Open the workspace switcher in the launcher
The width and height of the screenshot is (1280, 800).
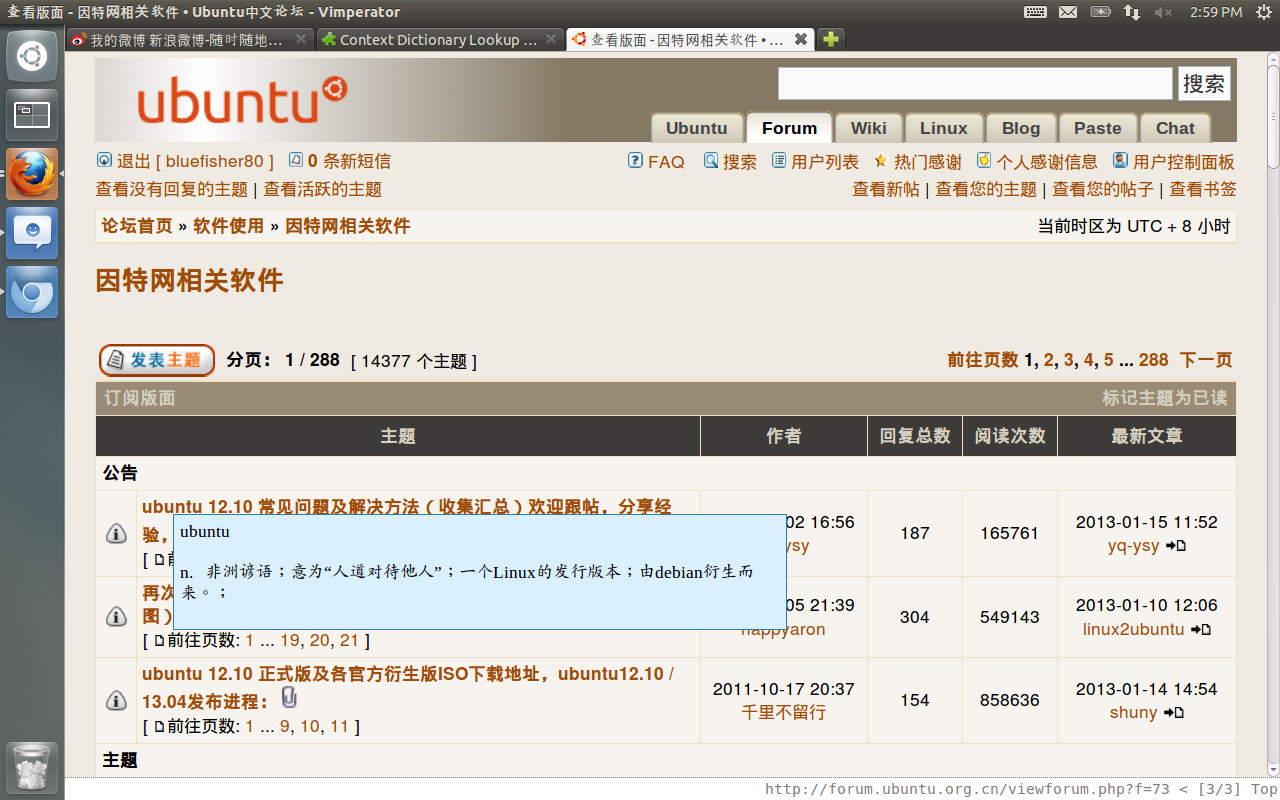pyautogui.click(x=32, y=115)
